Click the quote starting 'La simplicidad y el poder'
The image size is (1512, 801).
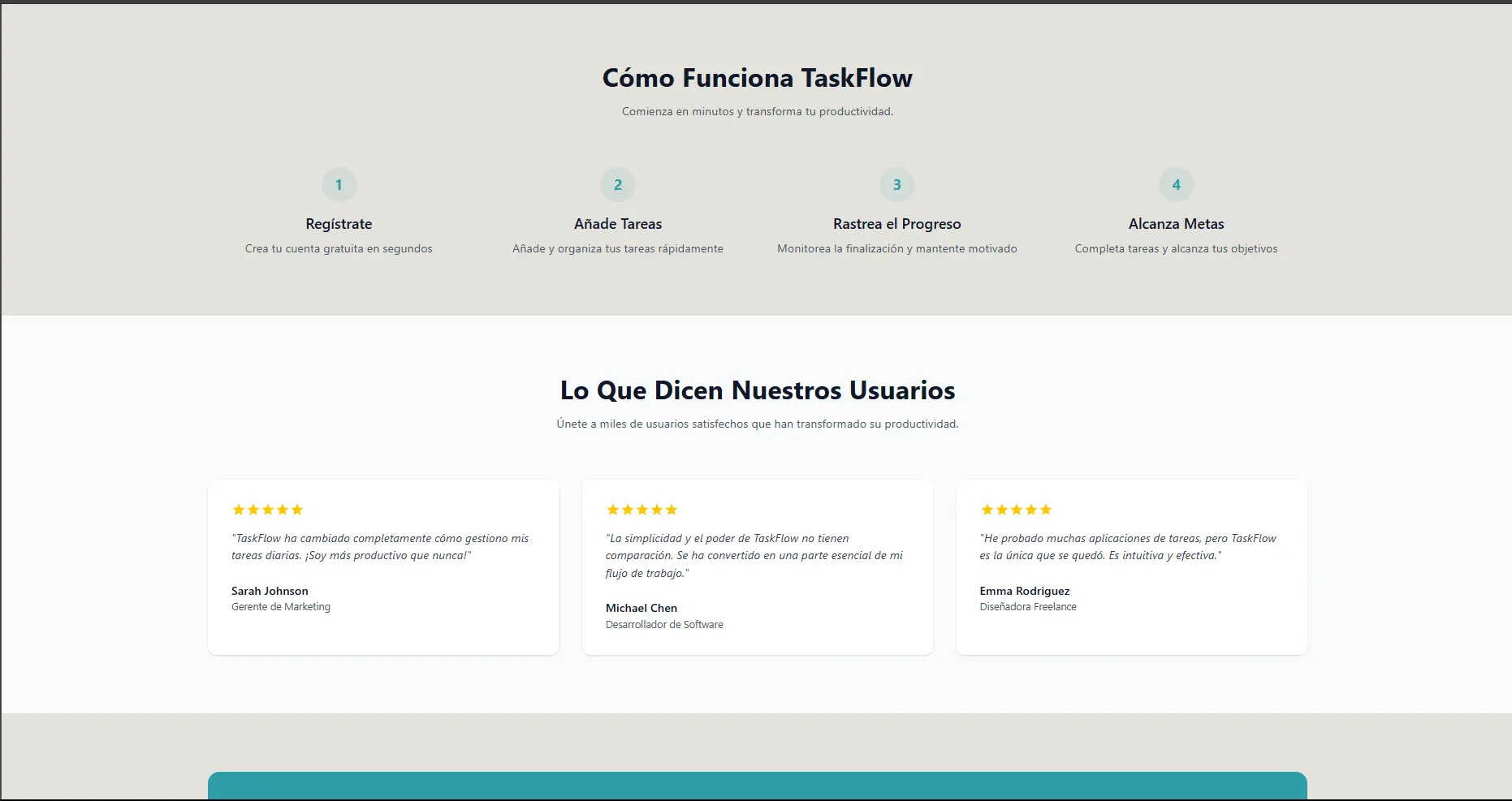[754, 556]
